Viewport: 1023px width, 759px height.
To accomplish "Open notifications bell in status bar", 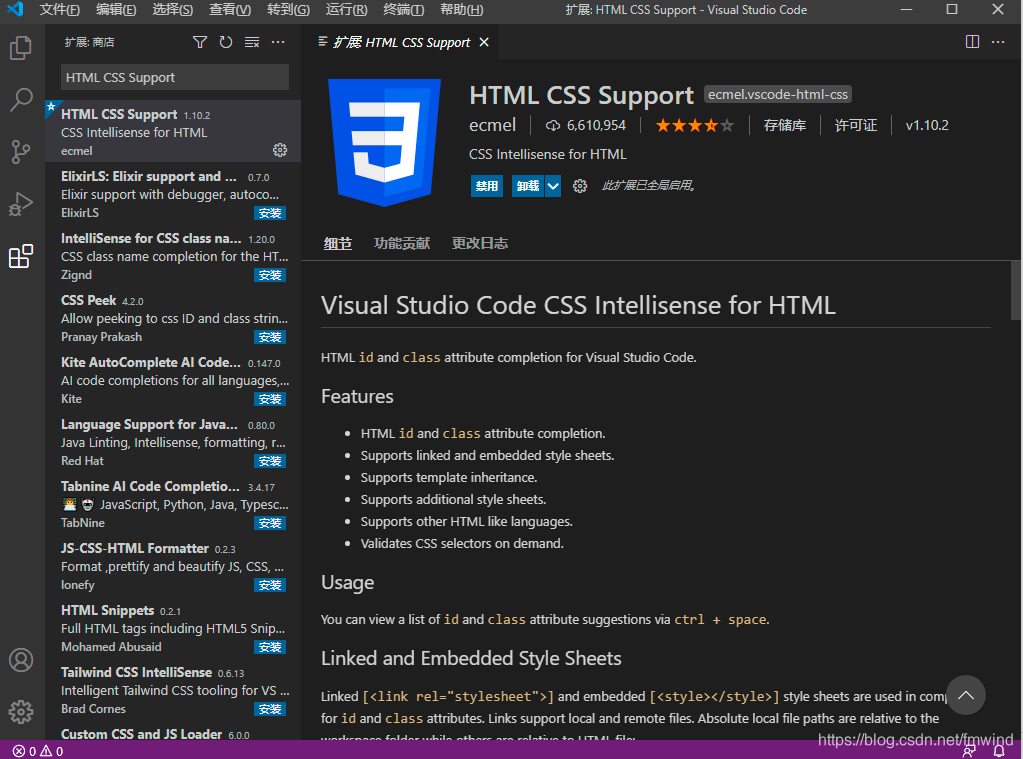I will 999,751.
